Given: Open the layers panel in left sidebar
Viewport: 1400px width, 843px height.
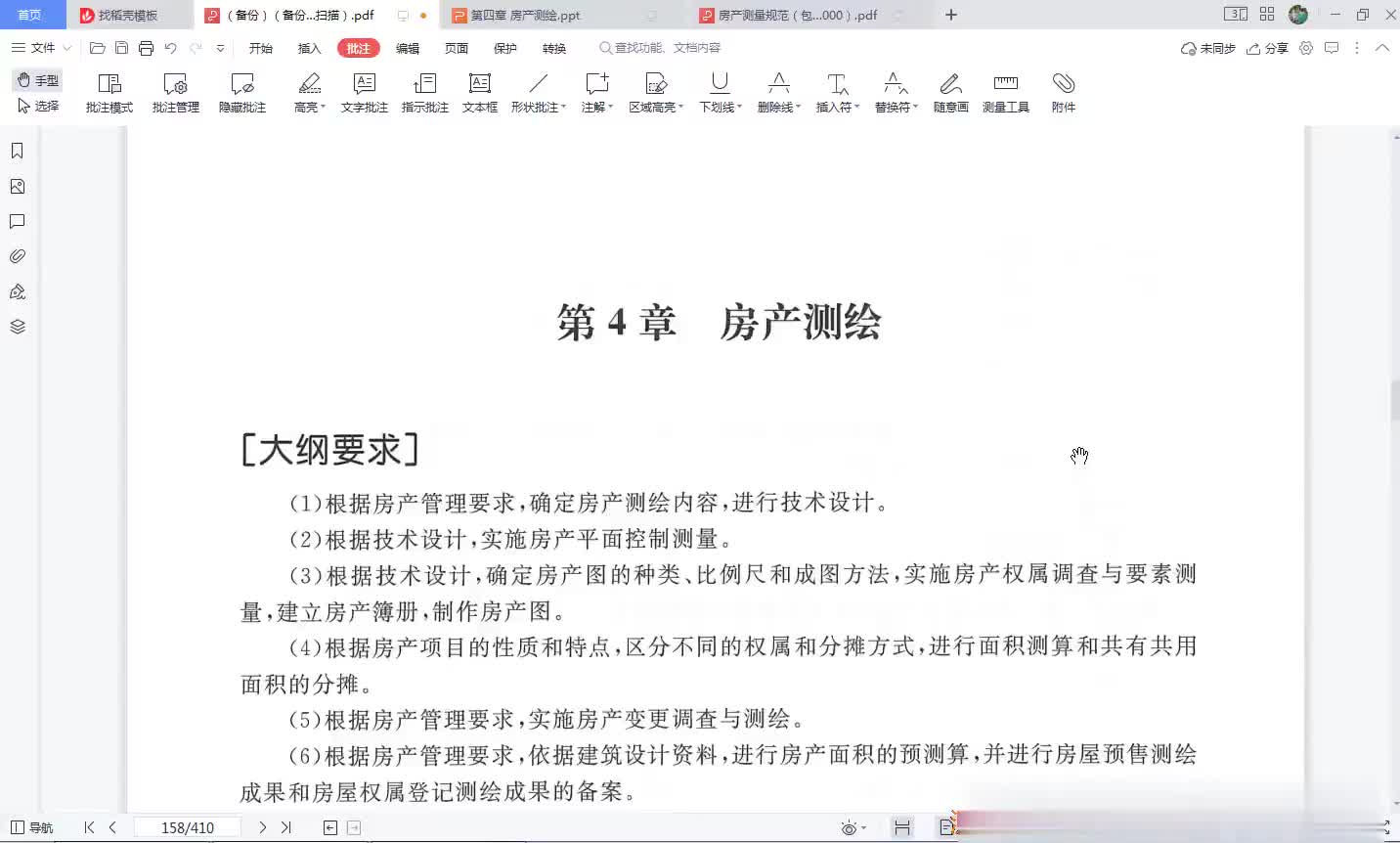Looking at the screenshot, I should click(18, 327).
